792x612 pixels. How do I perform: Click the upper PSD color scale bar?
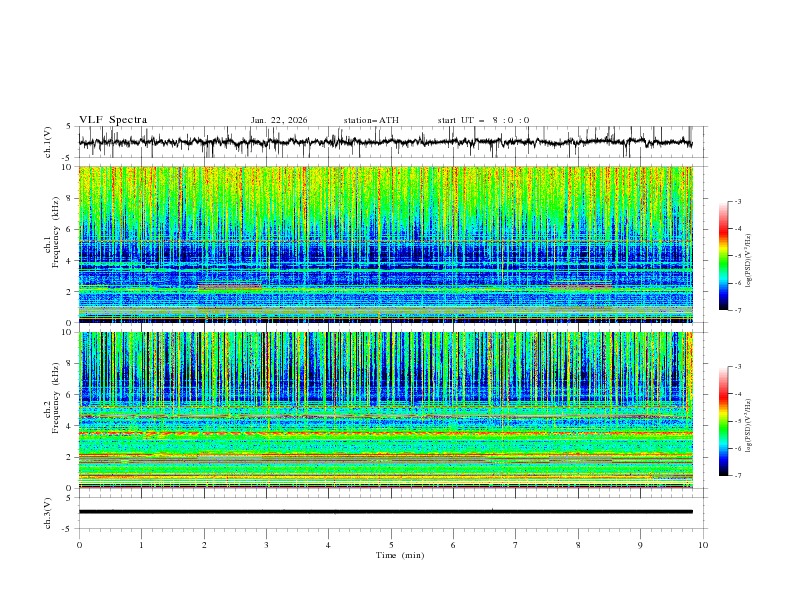[x=723, y=255]
